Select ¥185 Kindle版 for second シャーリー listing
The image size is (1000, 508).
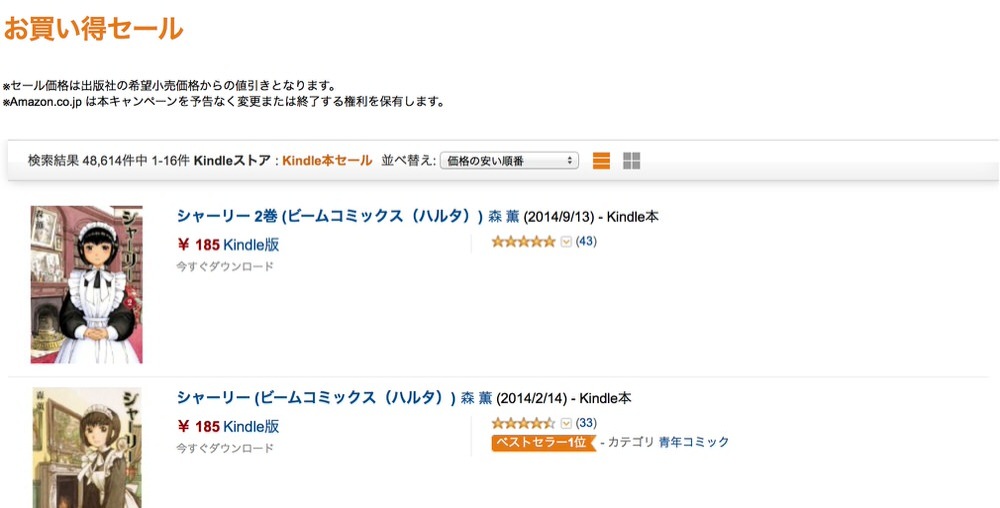(228, 426)
